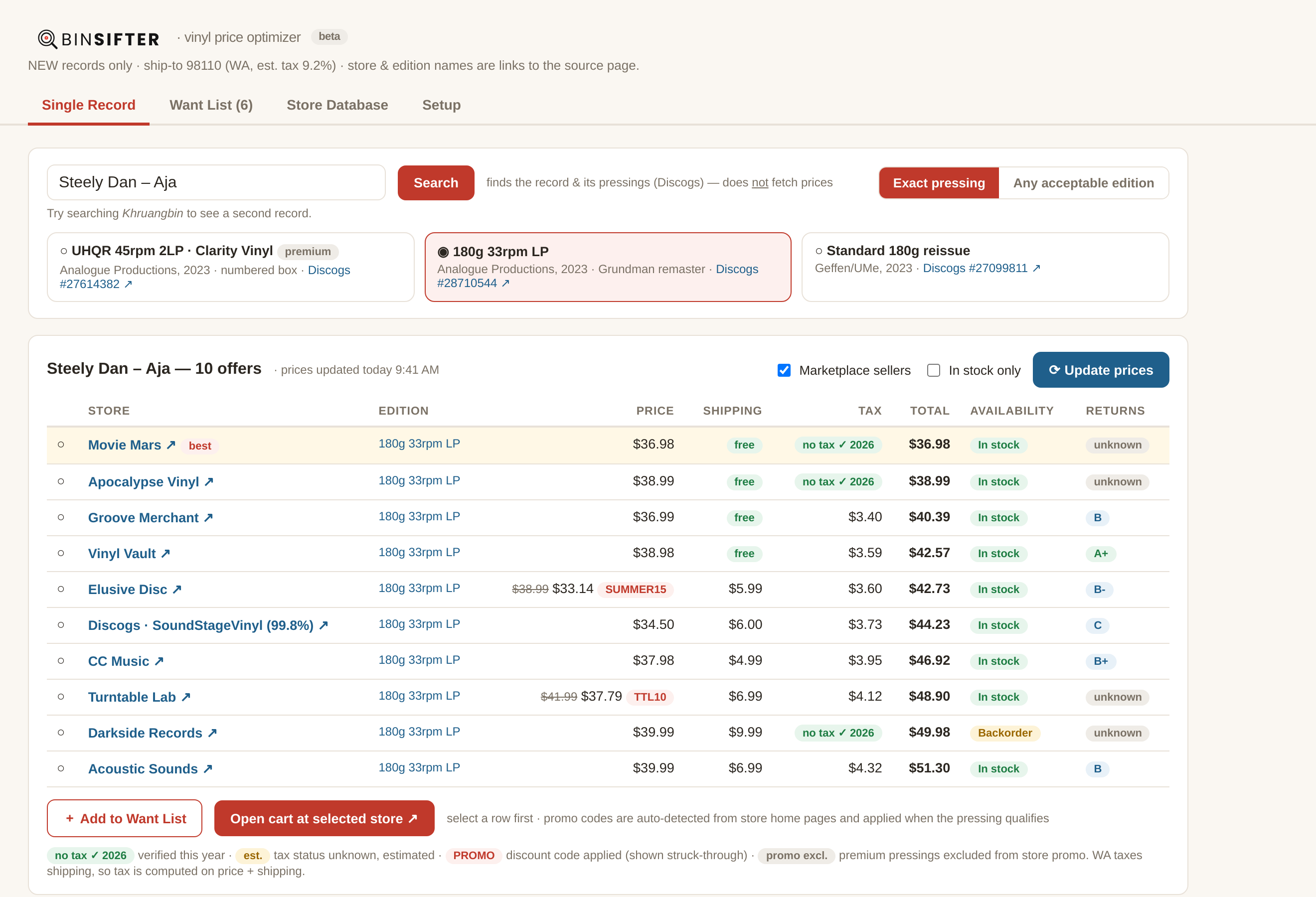Viewport: 1316px width, 897px height.
Task: Enable the In stock only checkbox
Action: coord(933,370)
